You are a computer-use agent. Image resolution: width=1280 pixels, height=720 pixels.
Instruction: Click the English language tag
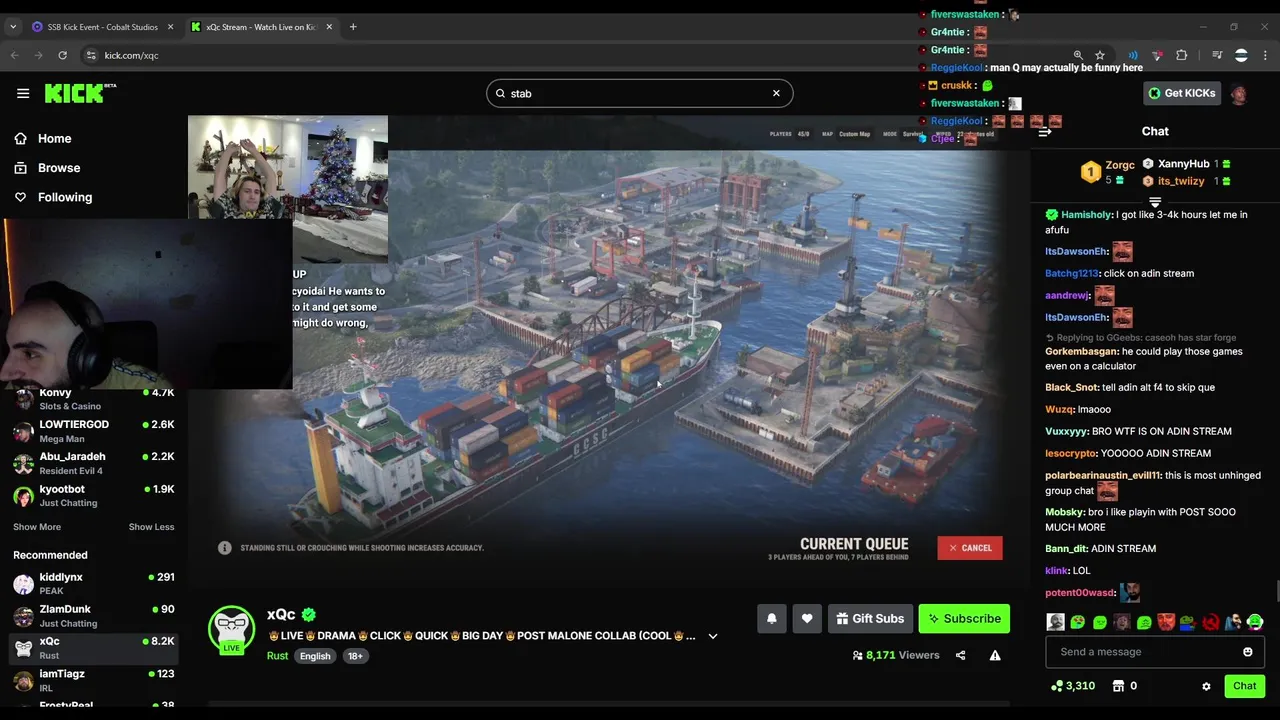(x=315, y=656)
